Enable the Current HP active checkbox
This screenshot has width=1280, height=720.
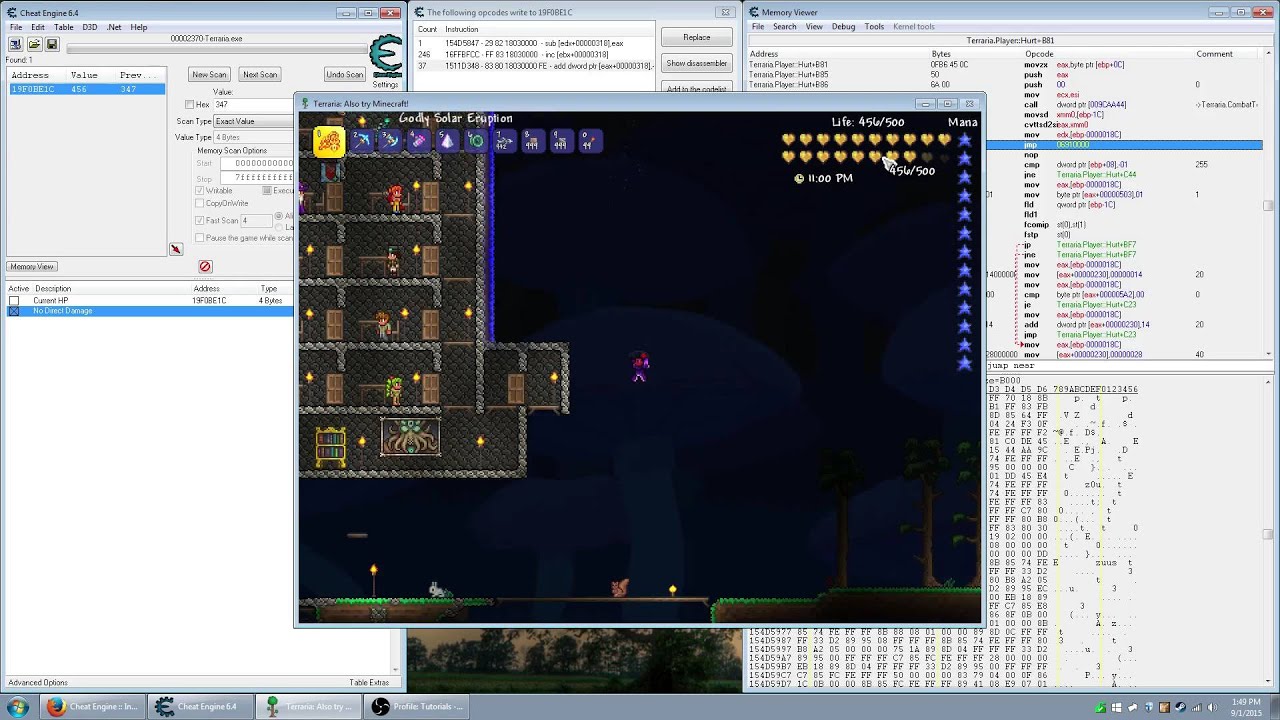coord(14,300)
